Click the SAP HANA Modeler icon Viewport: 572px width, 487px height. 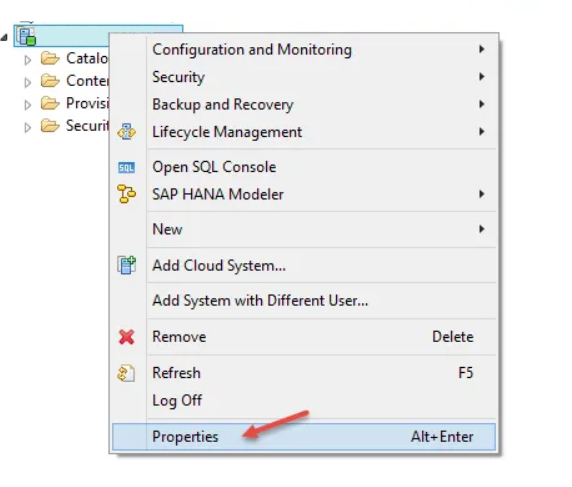(126, 194)
